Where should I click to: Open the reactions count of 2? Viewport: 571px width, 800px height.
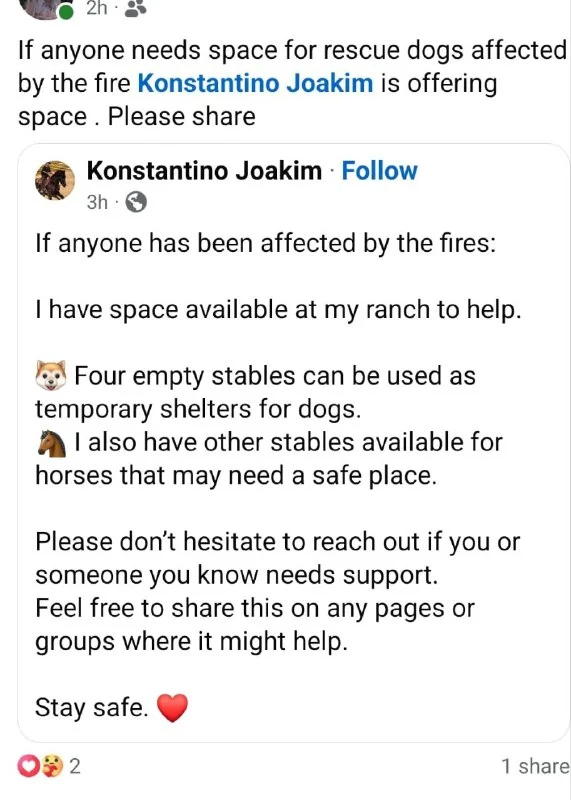click(x=75, y=766)
